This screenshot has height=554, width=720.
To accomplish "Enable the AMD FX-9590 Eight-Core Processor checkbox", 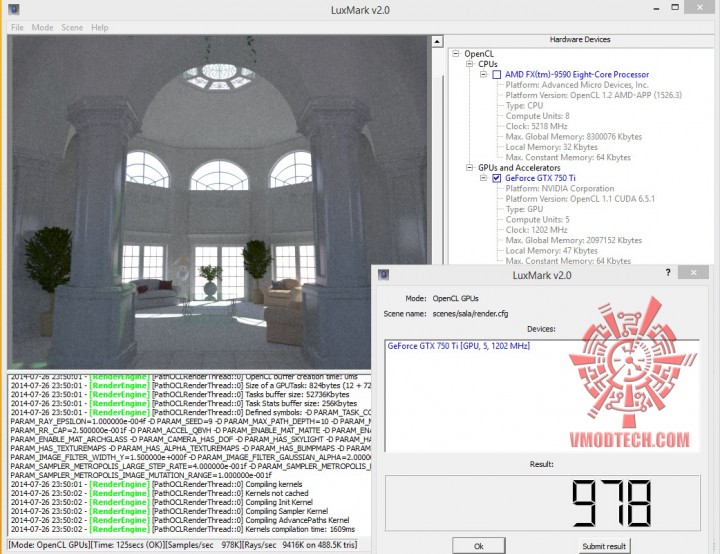I will pos(496,74).
